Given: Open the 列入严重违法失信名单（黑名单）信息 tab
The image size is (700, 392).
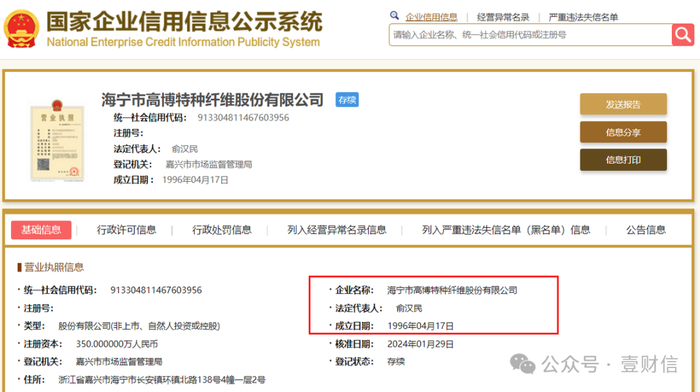Looking at the screenshot, I should 506,230.
